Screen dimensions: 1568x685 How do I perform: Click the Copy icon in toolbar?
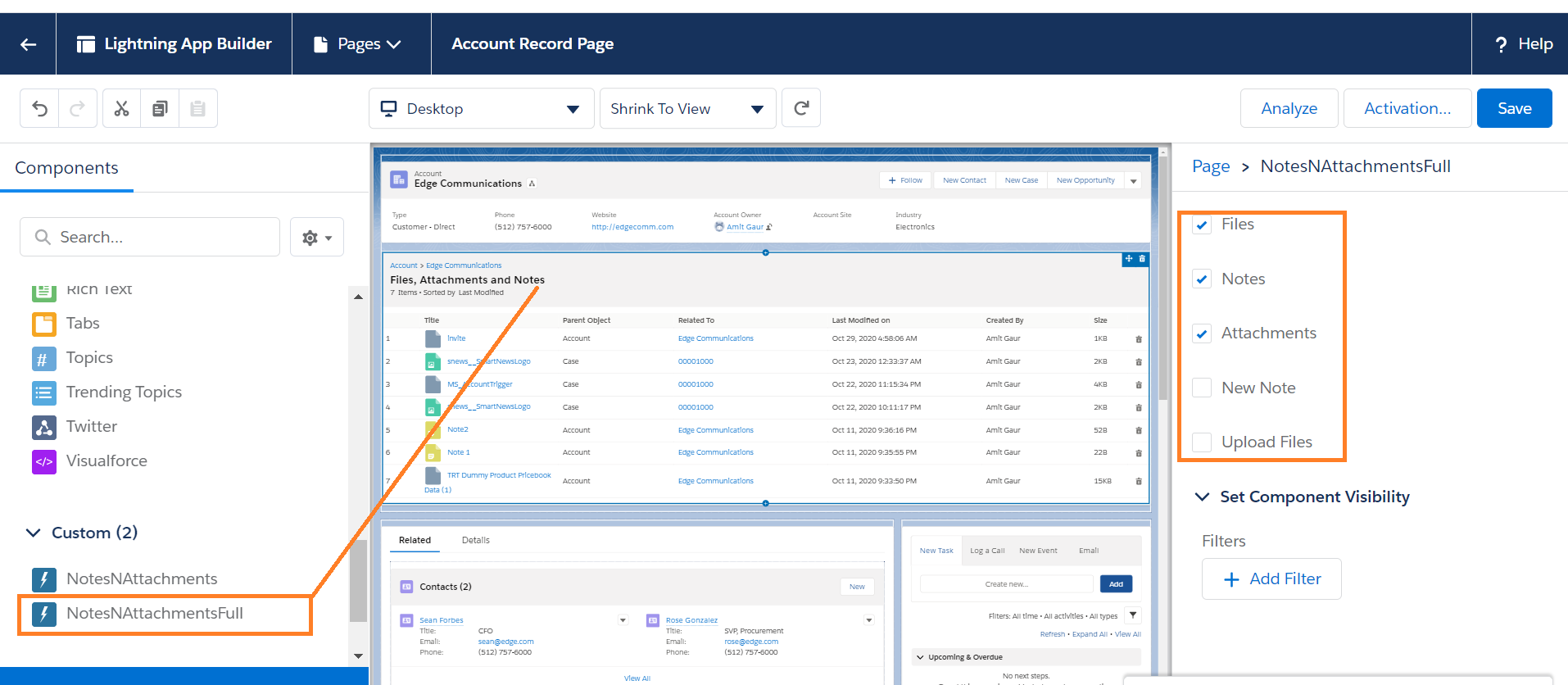[160, 108]
